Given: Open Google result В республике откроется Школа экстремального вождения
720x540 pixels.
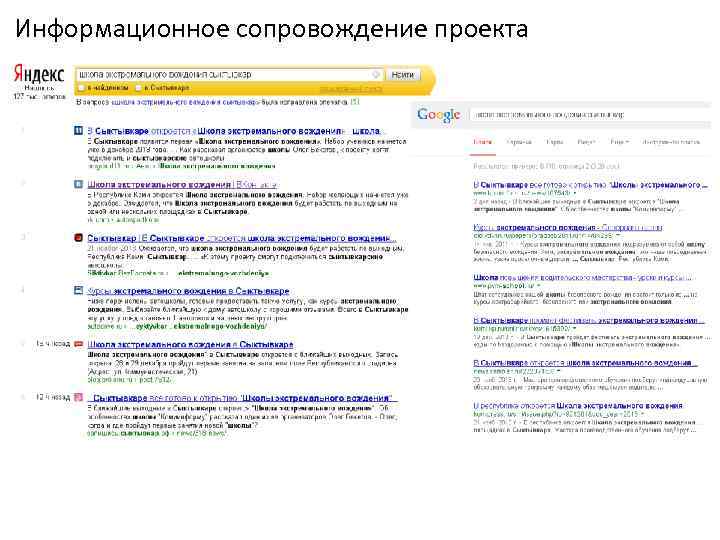Looking at the screenshot, I should click(578, 405).
